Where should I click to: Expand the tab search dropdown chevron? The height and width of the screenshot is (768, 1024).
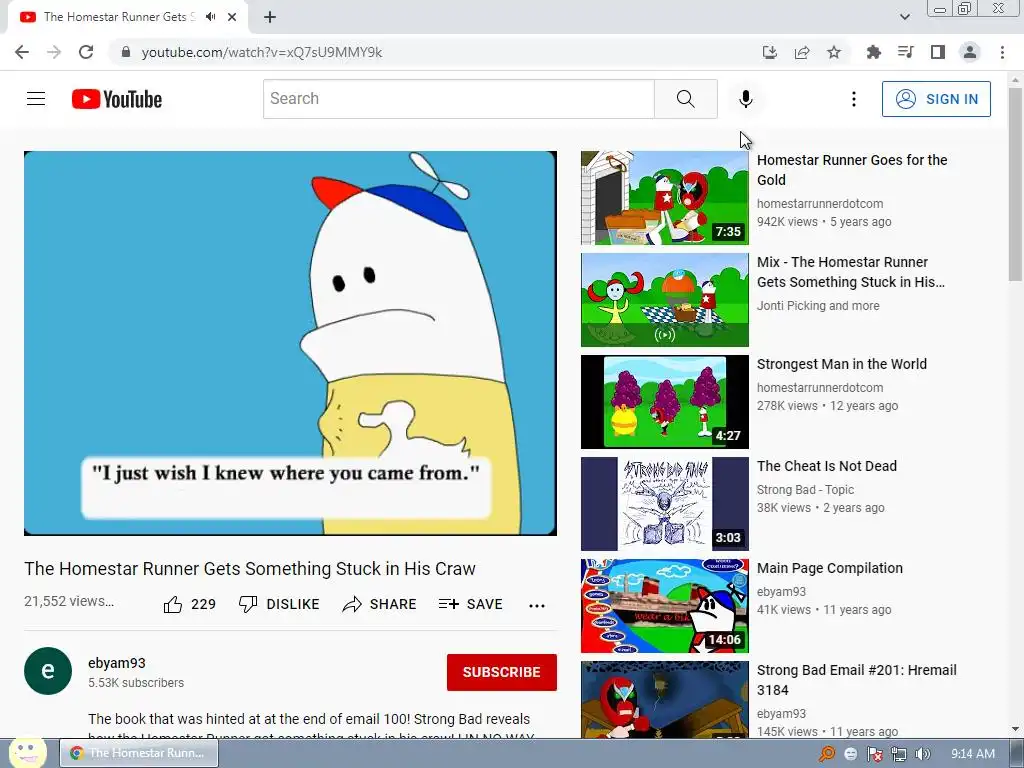point(904,17)
